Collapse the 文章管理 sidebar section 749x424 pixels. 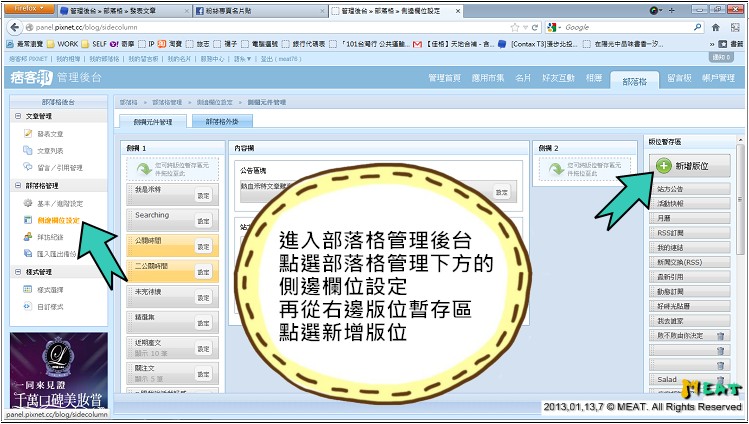click(18, 116)
